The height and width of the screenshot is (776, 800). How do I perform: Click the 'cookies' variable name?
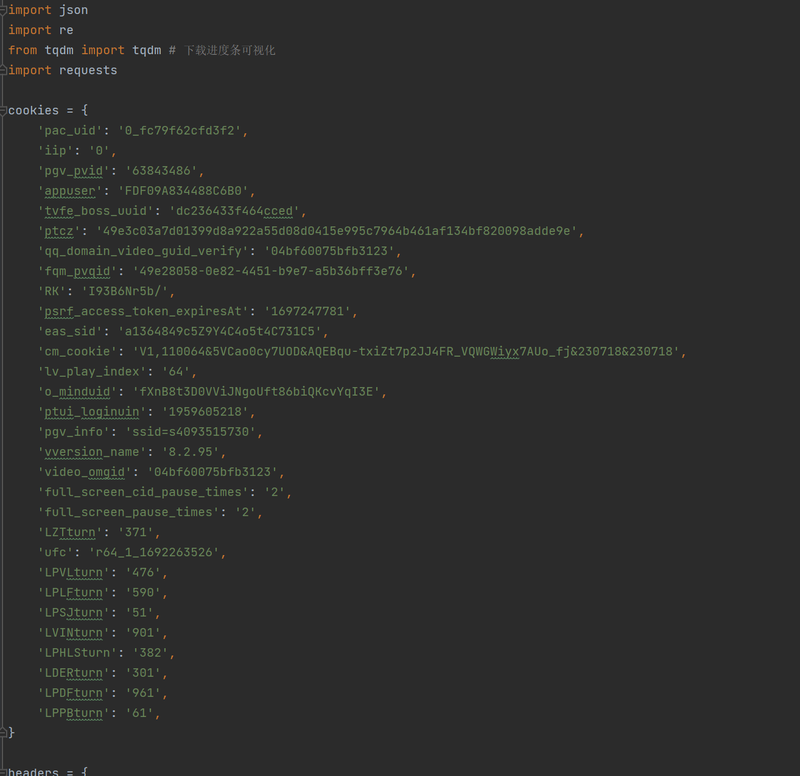(x=34, y=111)
